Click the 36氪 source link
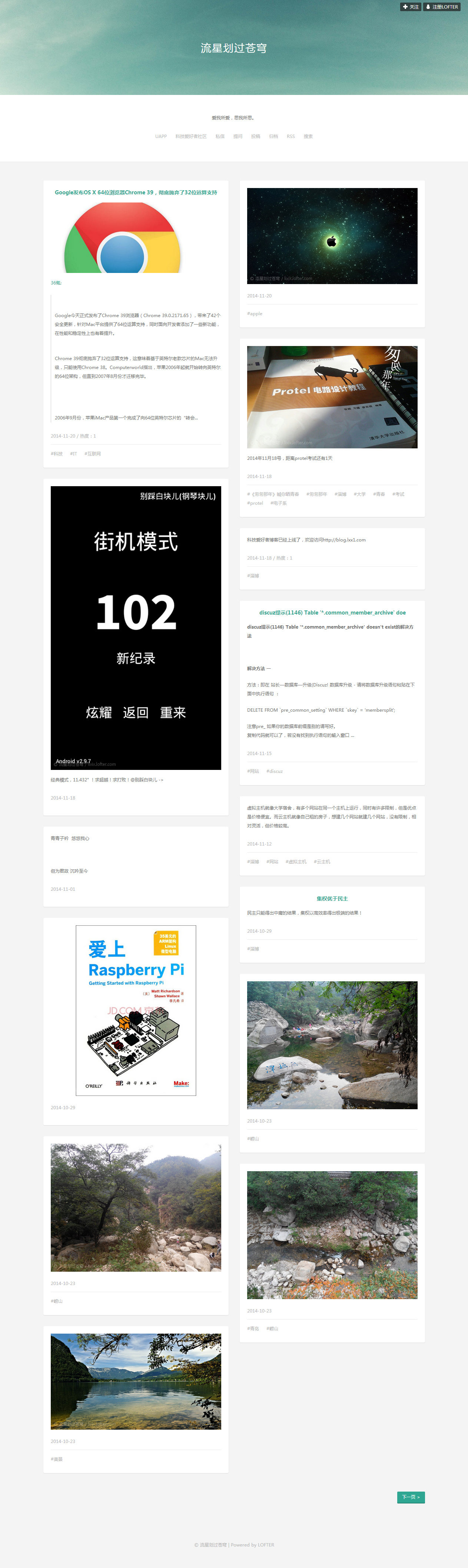Screen dimensions: 468x1568 coord(56,283)
